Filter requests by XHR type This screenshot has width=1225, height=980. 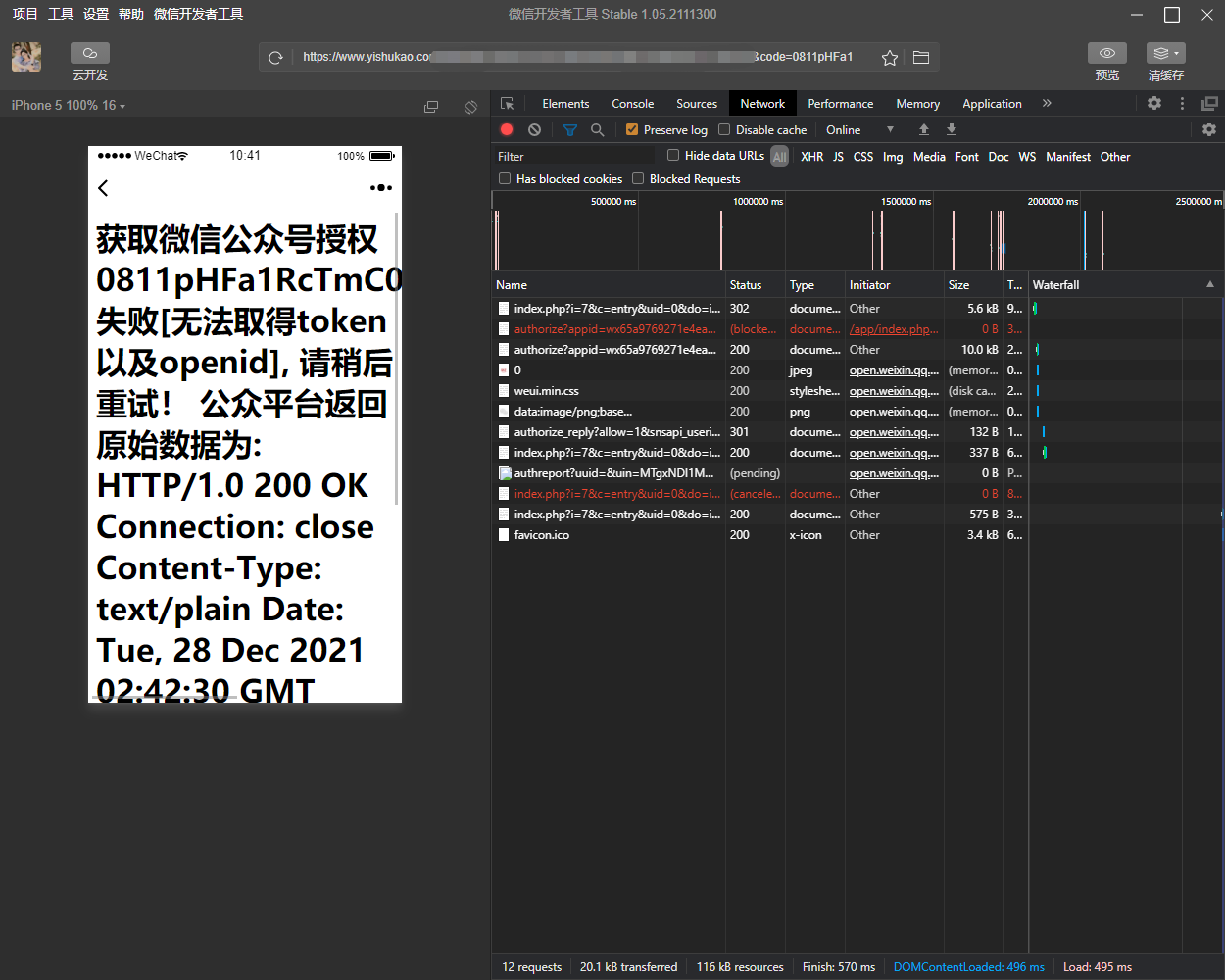(x=812, y=156)
